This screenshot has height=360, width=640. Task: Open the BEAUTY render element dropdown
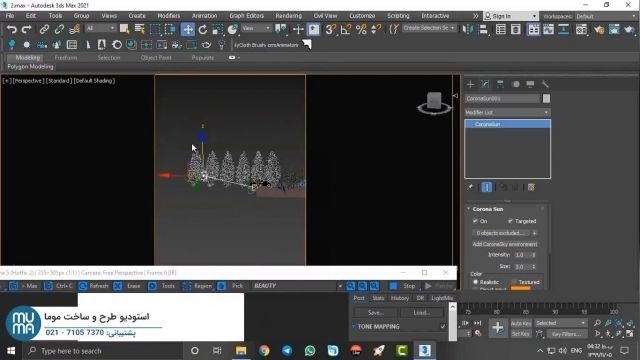[x=297, y=286]
